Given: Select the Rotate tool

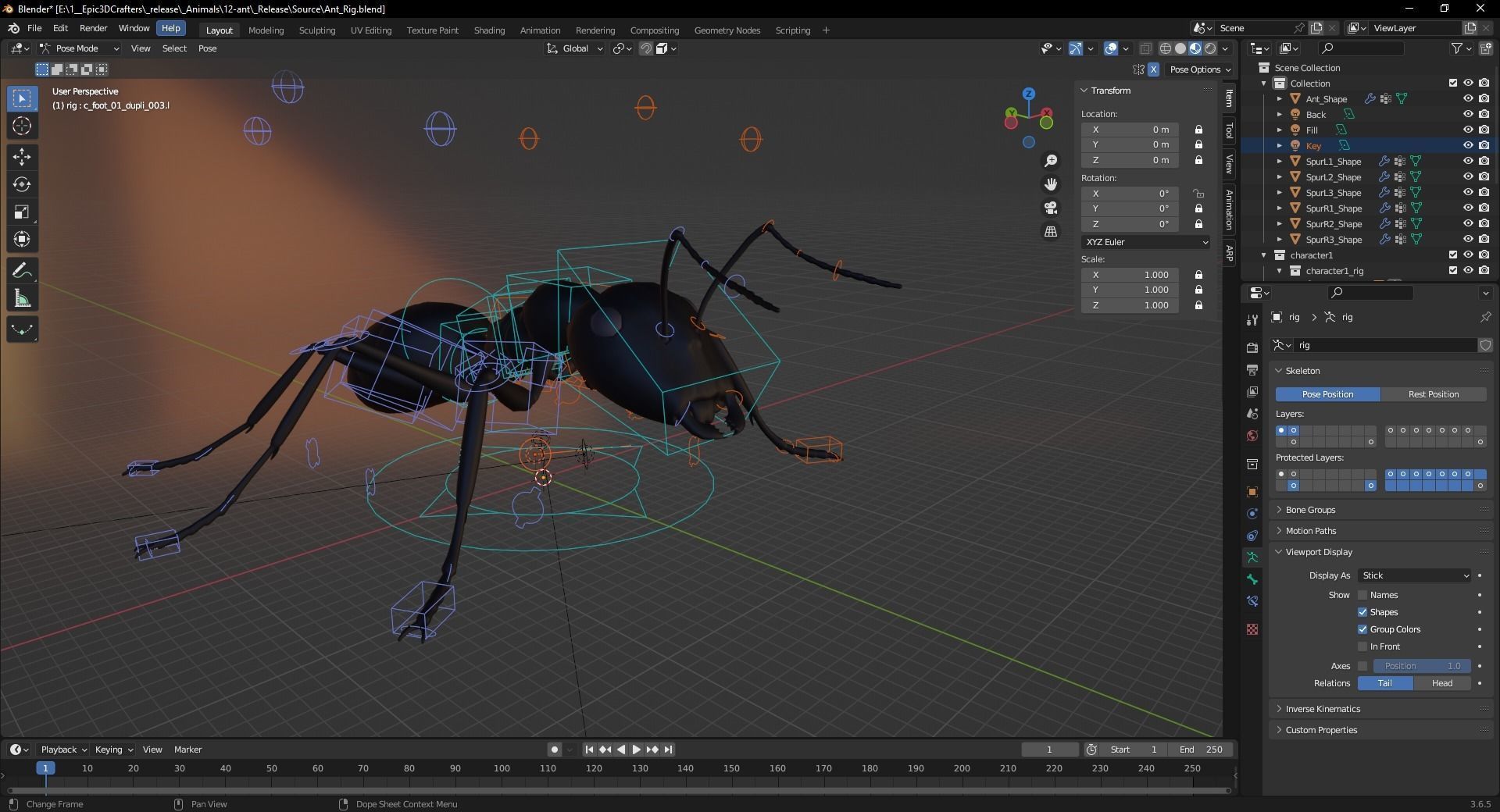Looking at the screenshot, I should (x=22, y=184).
